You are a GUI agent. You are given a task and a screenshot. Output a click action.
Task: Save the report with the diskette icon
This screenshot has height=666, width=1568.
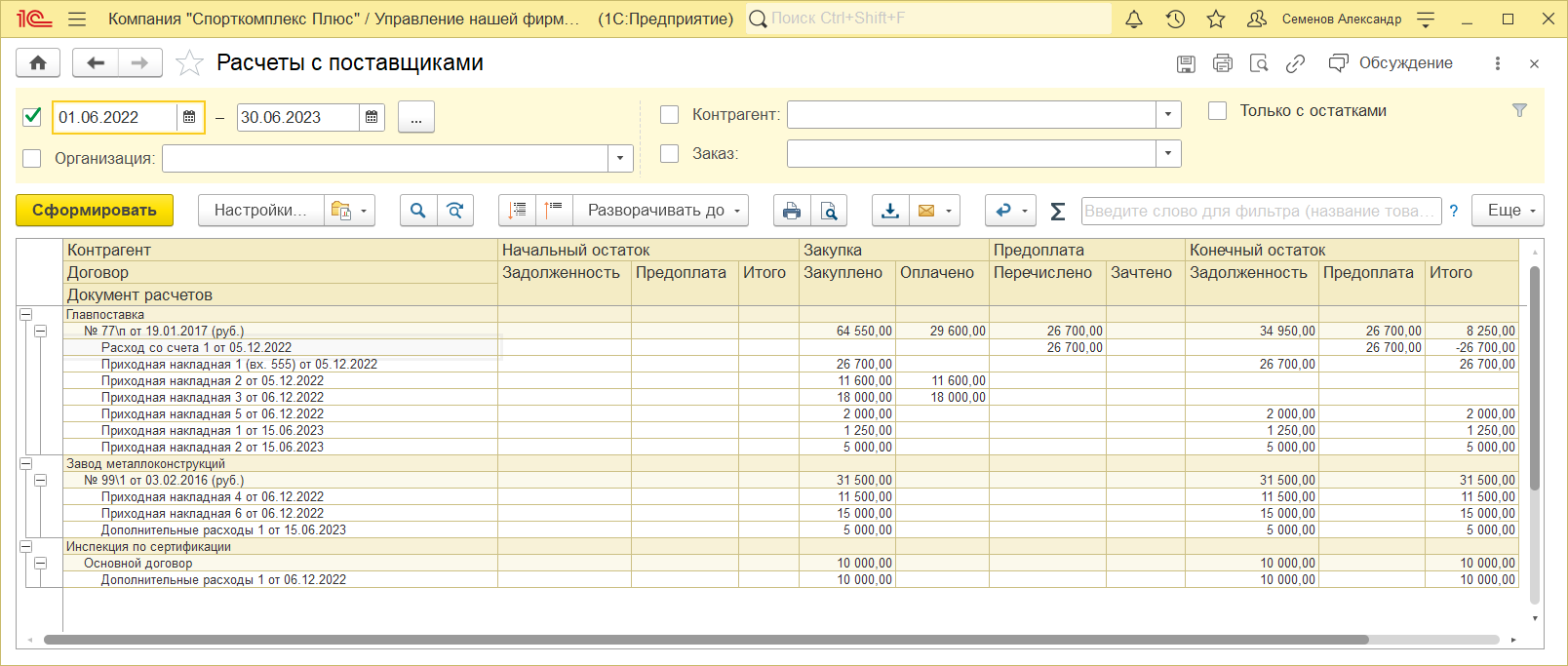point(1186,63)
